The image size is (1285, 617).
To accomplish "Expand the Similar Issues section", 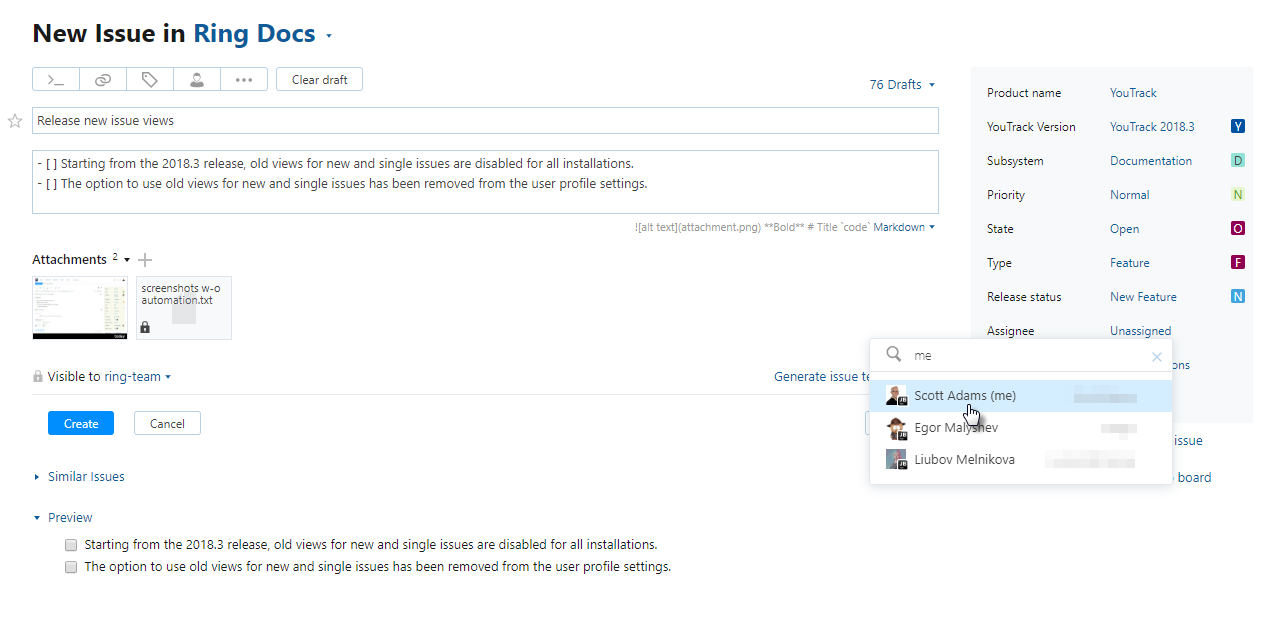I will 85,477.
